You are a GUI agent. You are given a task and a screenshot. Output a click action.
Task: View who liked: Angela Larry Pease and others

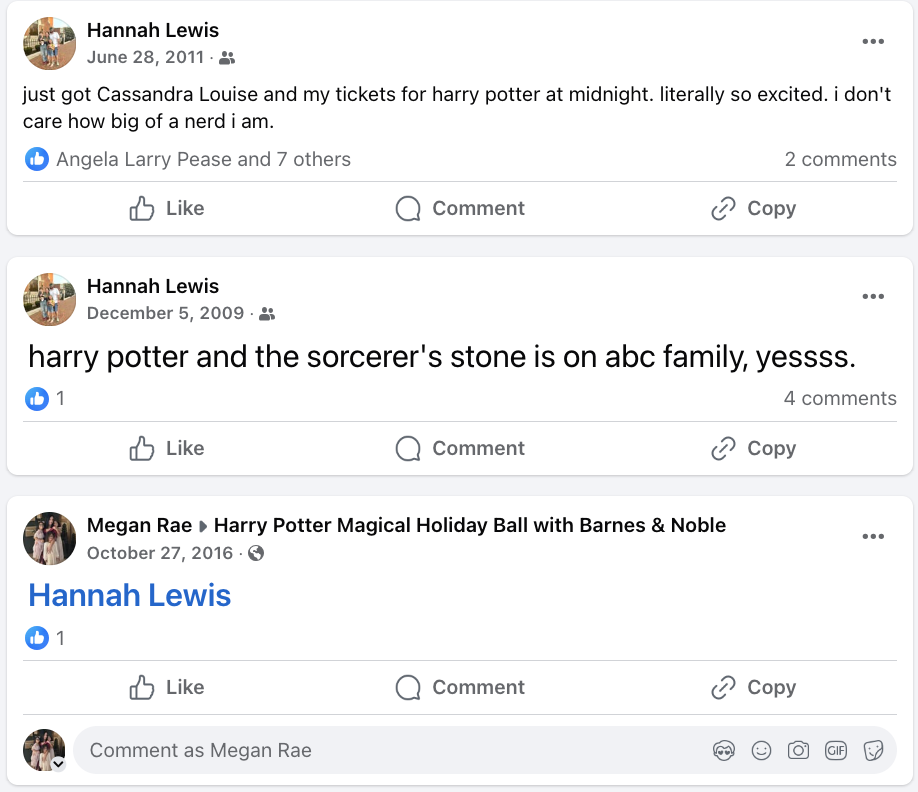click(x=203, y=159)
